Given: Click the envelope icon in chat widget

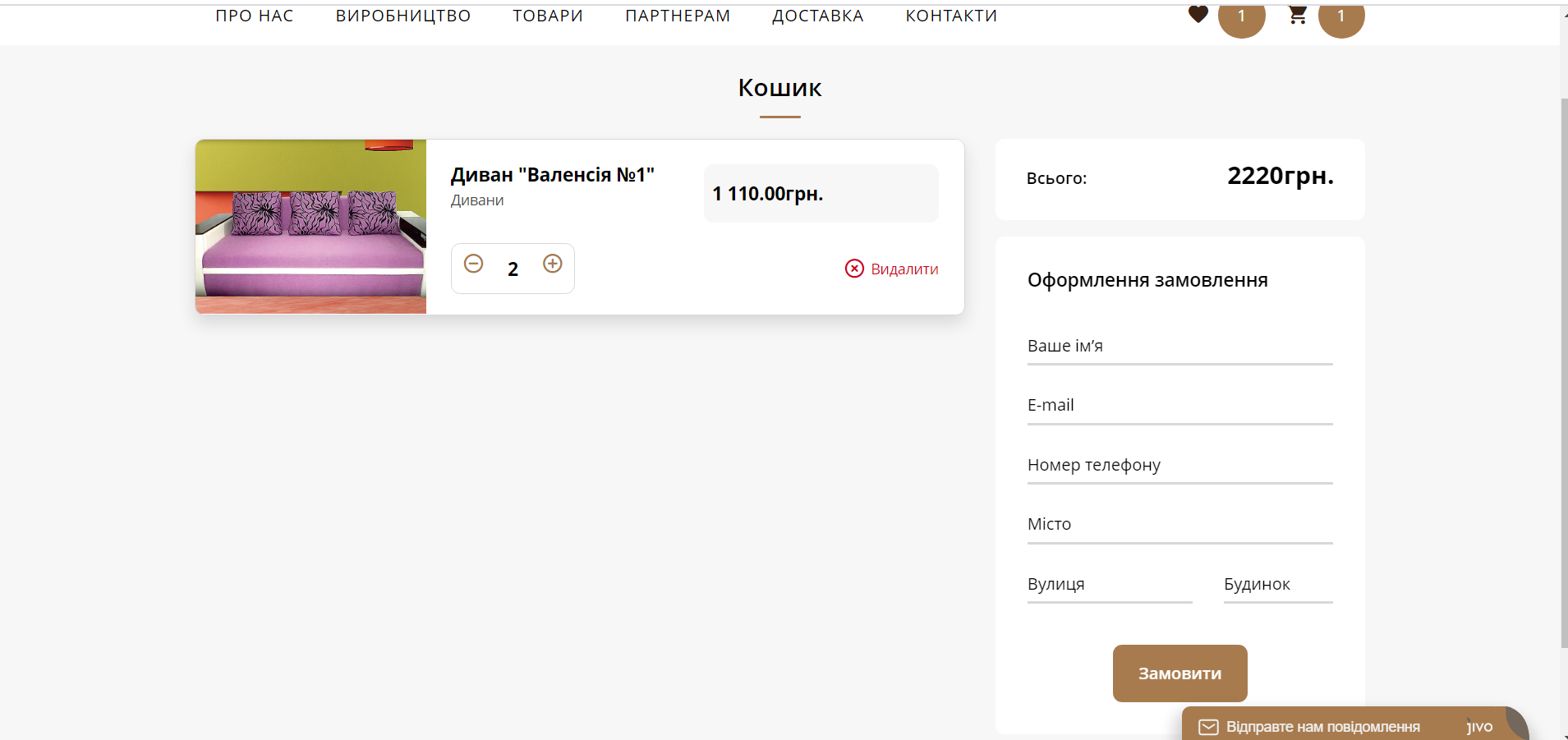Looking at the screenshot, I should [x=1208, y=727].
